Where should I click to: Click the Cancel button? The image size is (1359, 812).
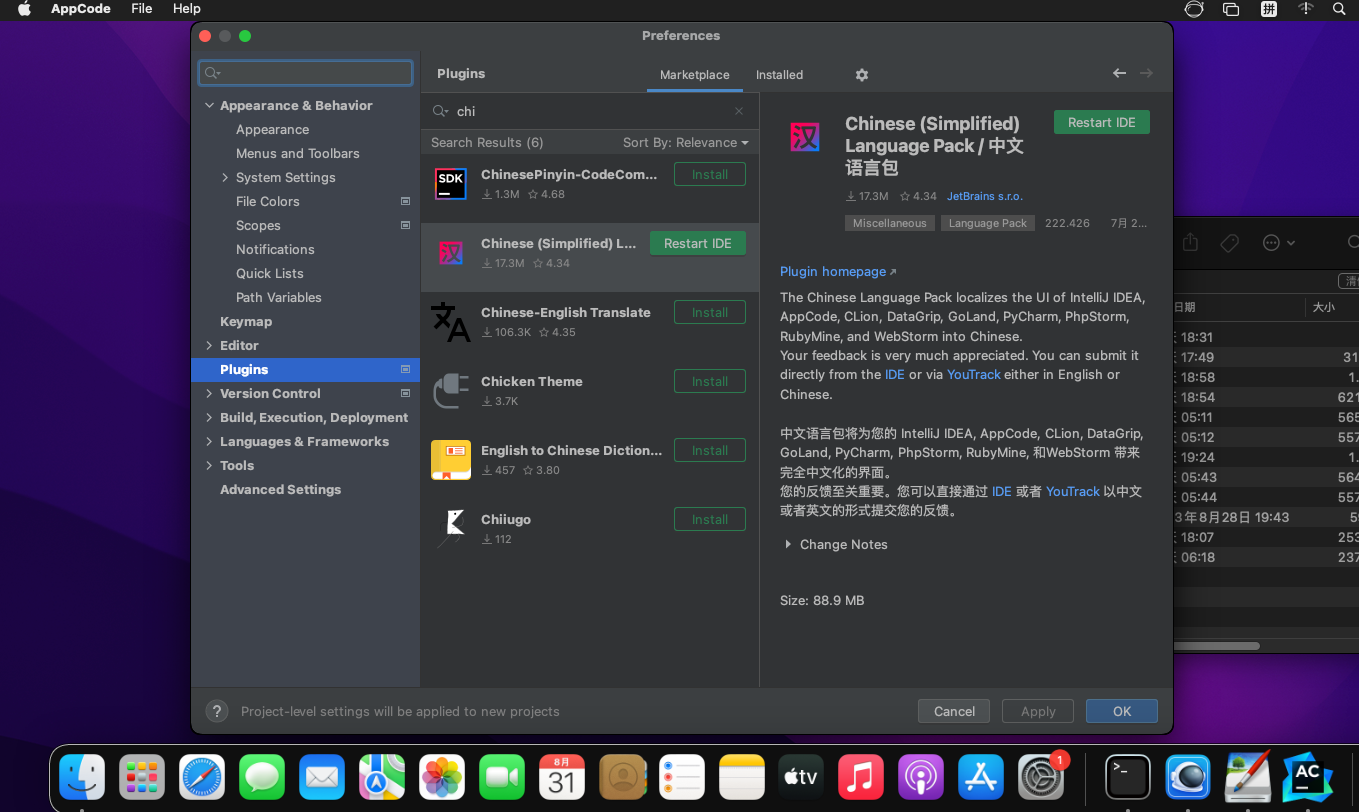pos(954,711)
